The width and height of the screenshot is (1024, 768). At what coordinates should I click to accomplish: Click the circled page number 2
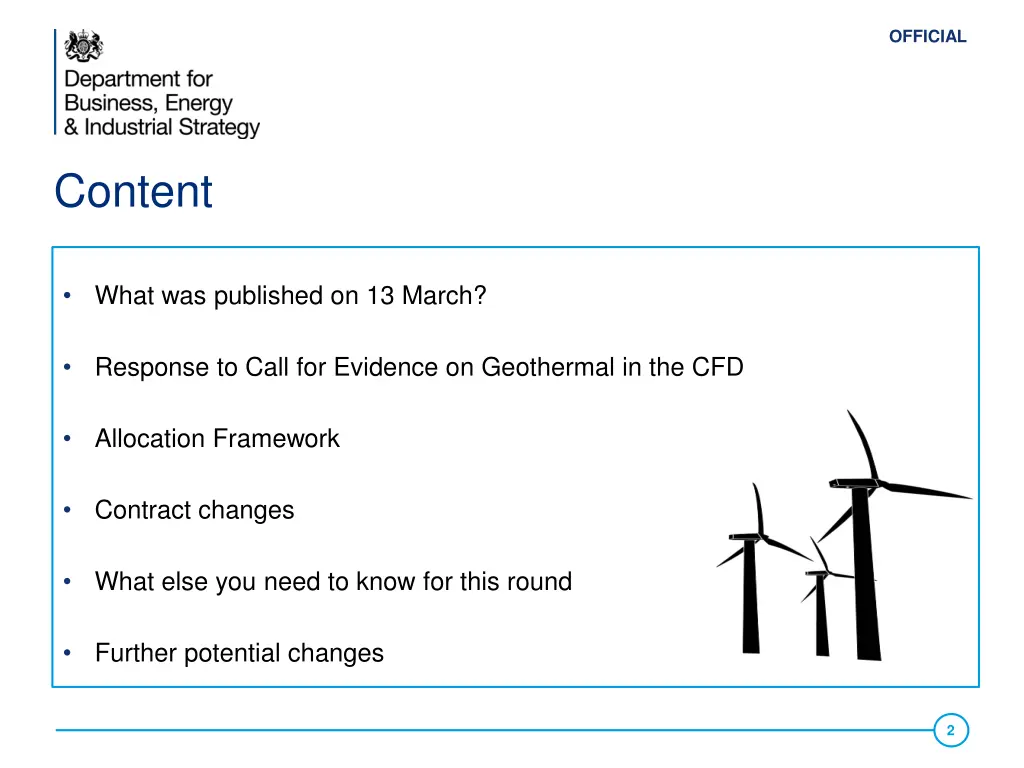[x=950, y=730]
